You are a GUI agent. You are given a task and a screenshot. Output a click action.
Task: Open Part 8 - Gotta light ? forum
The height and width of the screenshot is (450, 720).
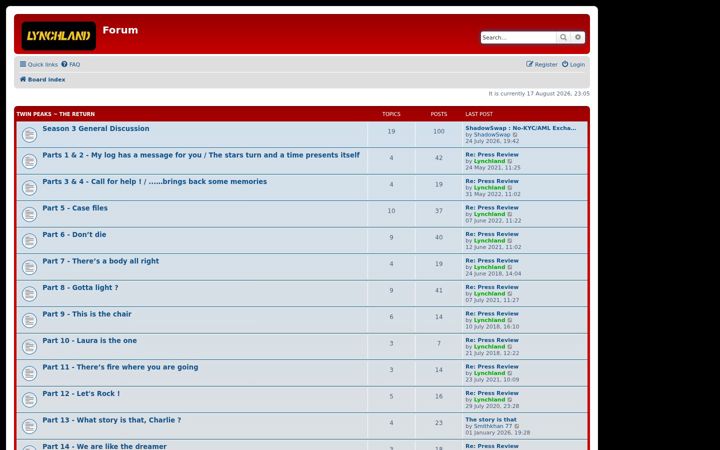[80, 288]
